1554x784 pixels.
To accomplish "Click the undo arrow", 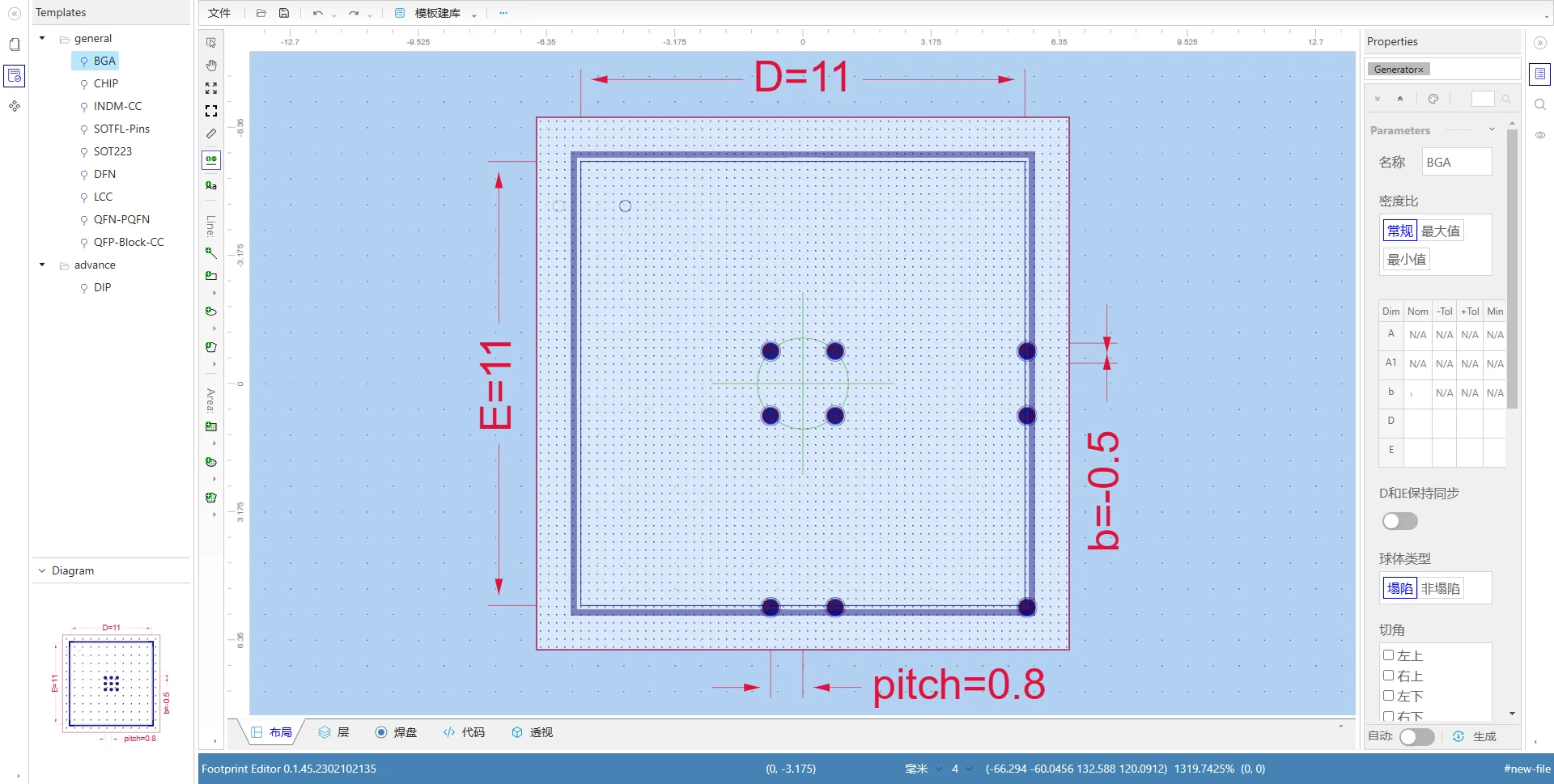I will click(x=317, y=13).
